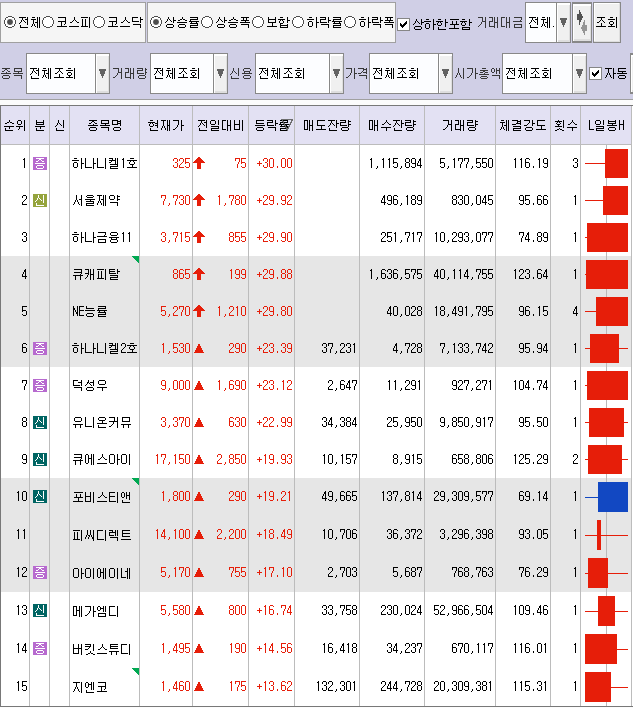The width and height of the screenshot is (633, 708).
Task: Click the 횟수 column header
Action: coord(566,126)
